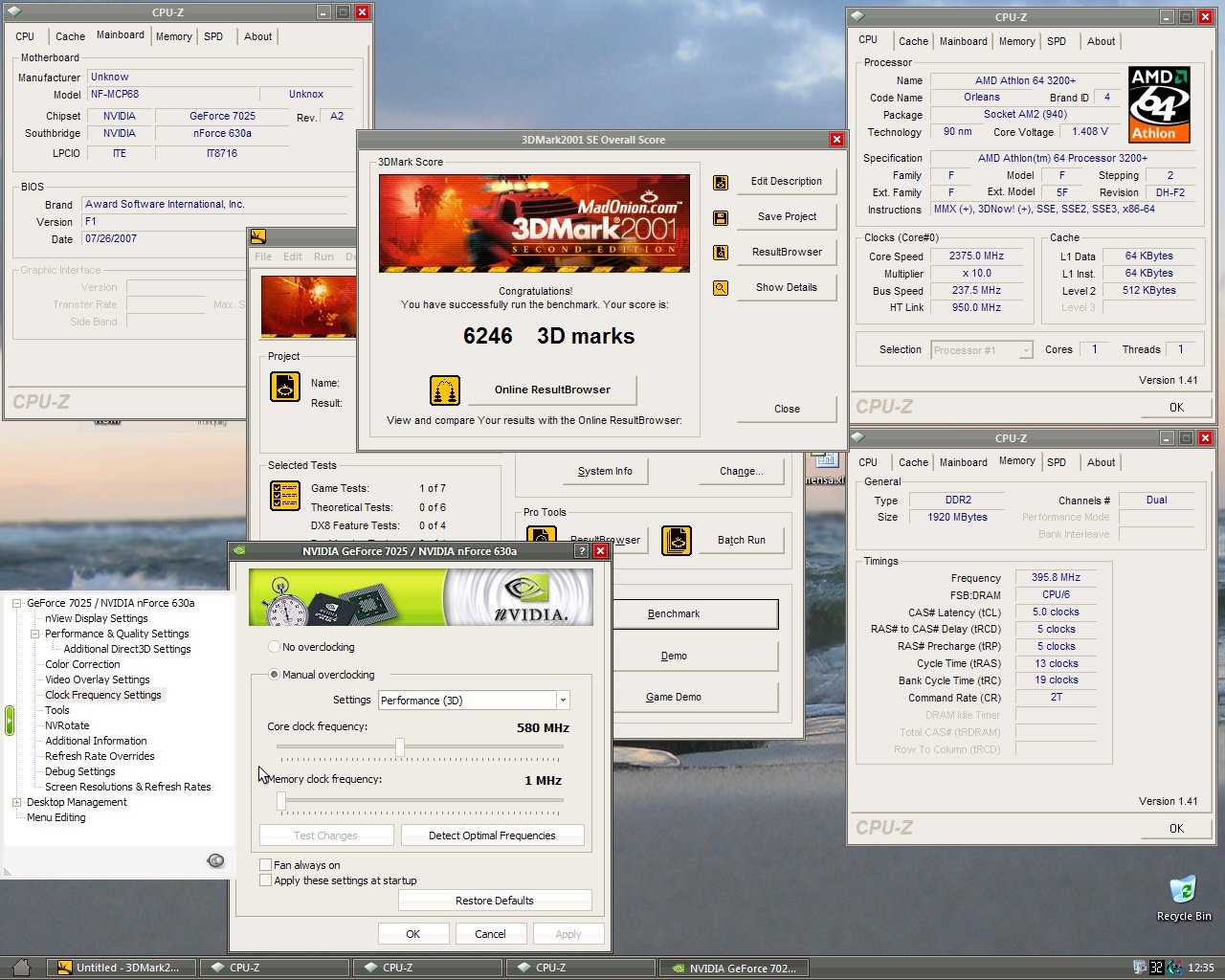This screenshot has height=980, width=1225.
Task: Adjust the Core clock frequency slider thumb
Action: click(x=400, y=747)
